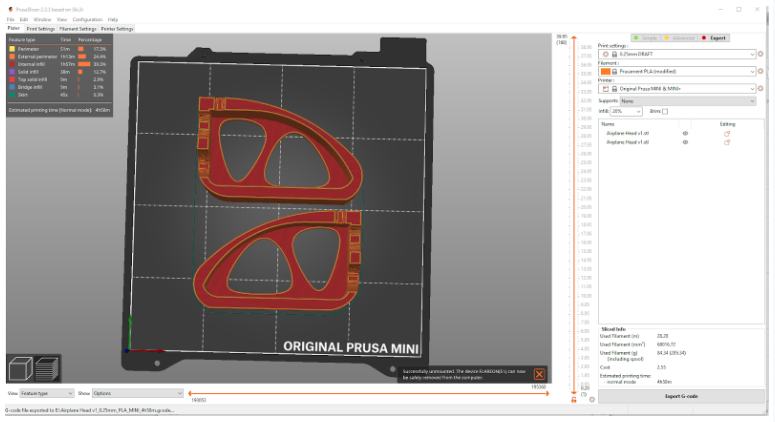Switch to Plater tab
Screen dimensions: 775x422
point(14,28)
